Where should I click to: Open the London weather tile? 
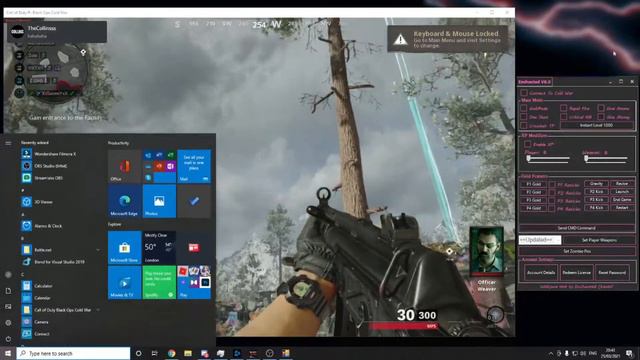point(159,247)
